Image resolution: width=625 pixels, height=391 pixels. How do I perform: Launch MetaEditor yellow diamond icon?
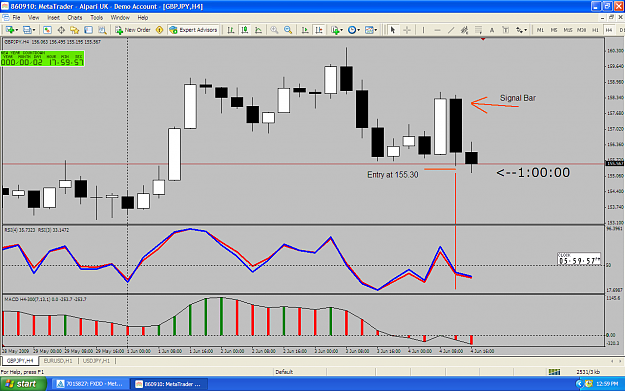pos(159,30)
